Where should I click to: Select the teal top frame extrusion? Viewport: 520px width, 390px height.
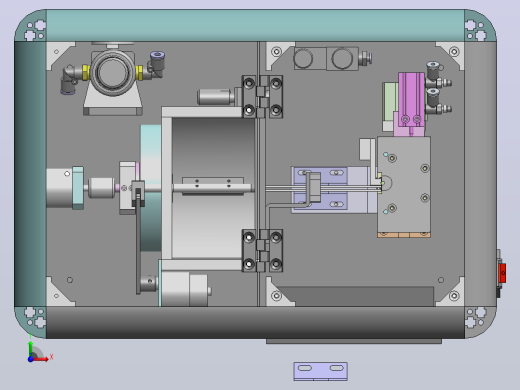pos(255,26)
